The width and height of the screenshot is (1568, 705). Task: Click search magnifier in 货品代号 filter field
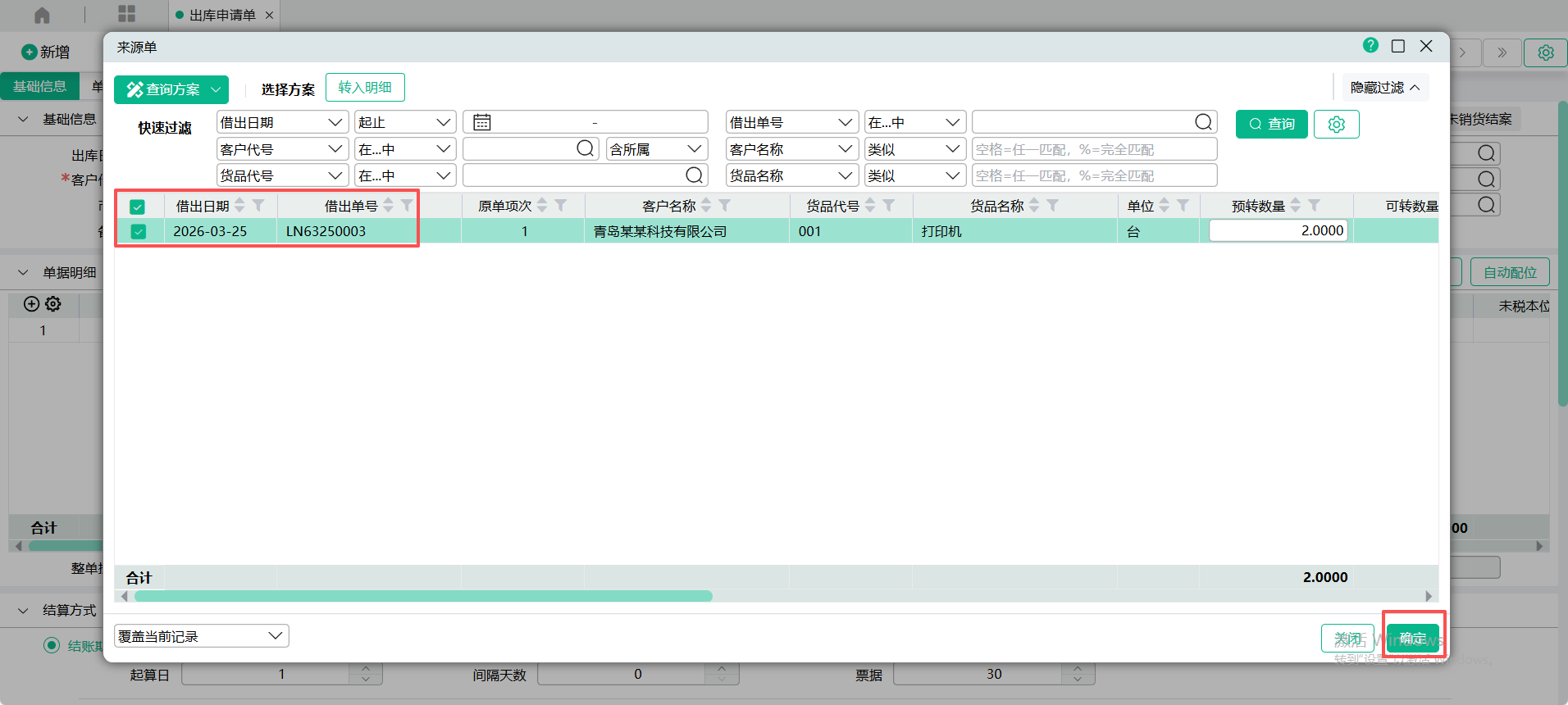click(x=694, y=175)
